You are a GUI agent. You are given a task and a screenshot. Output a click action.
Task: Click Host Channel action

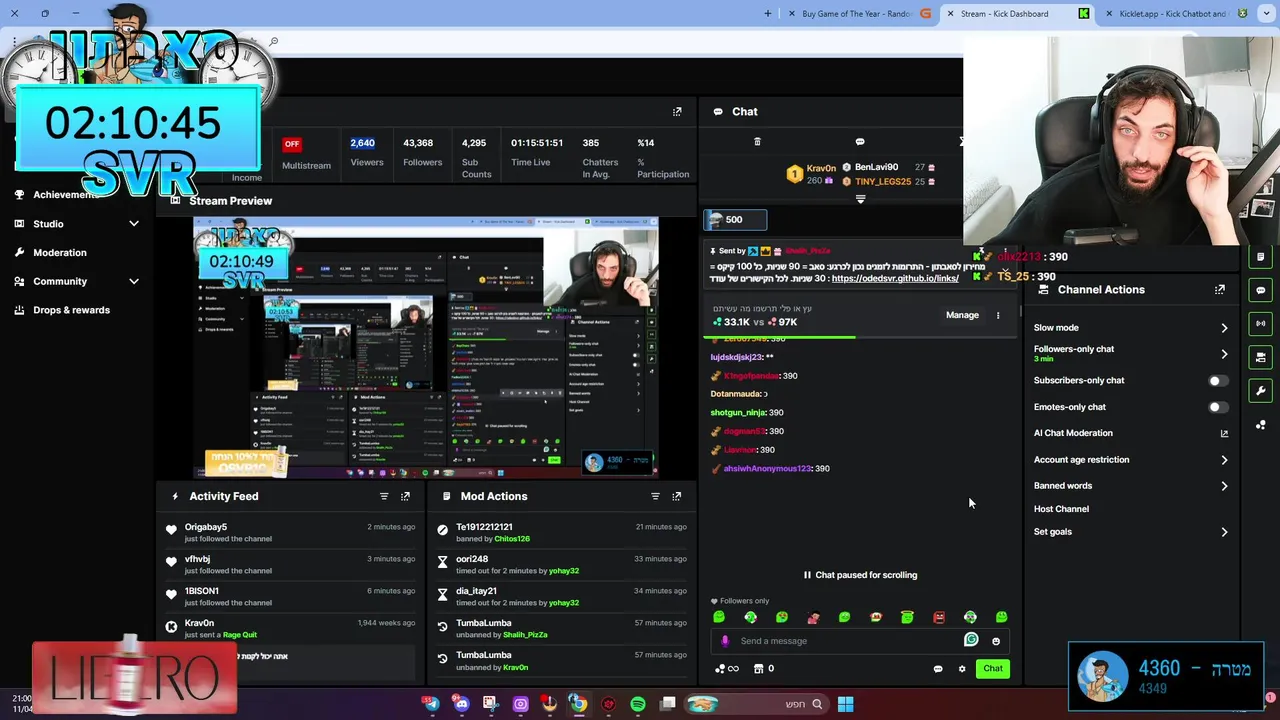tap(1061, 509)
